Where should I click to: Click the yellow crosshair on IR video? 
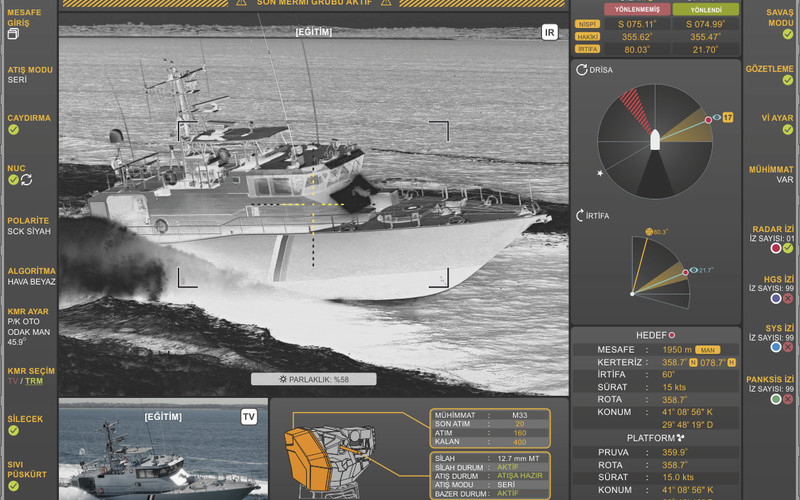pyautogui.click(x=313, y=204)
